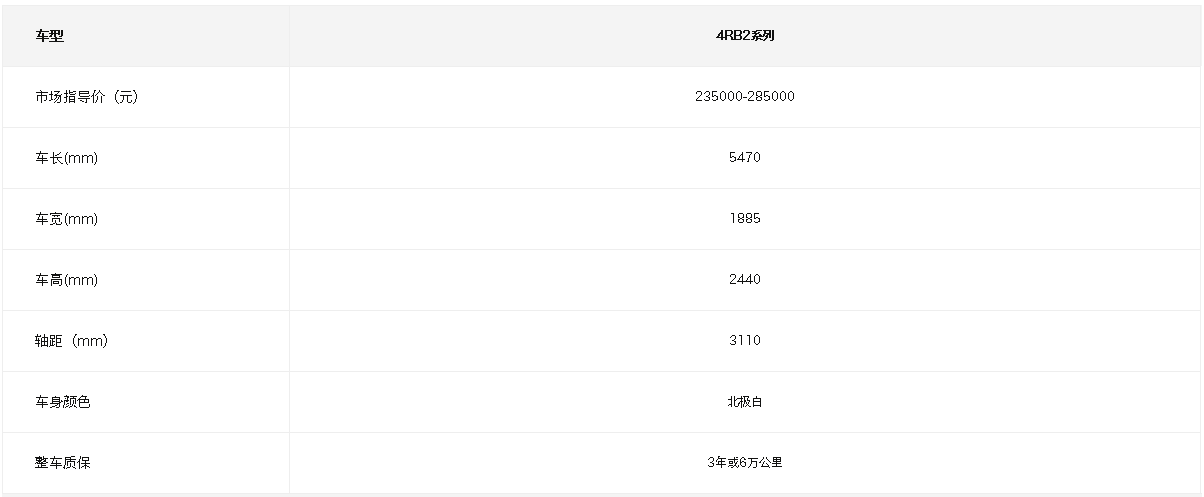Select the wheelbase value 3110

point(745,341)
